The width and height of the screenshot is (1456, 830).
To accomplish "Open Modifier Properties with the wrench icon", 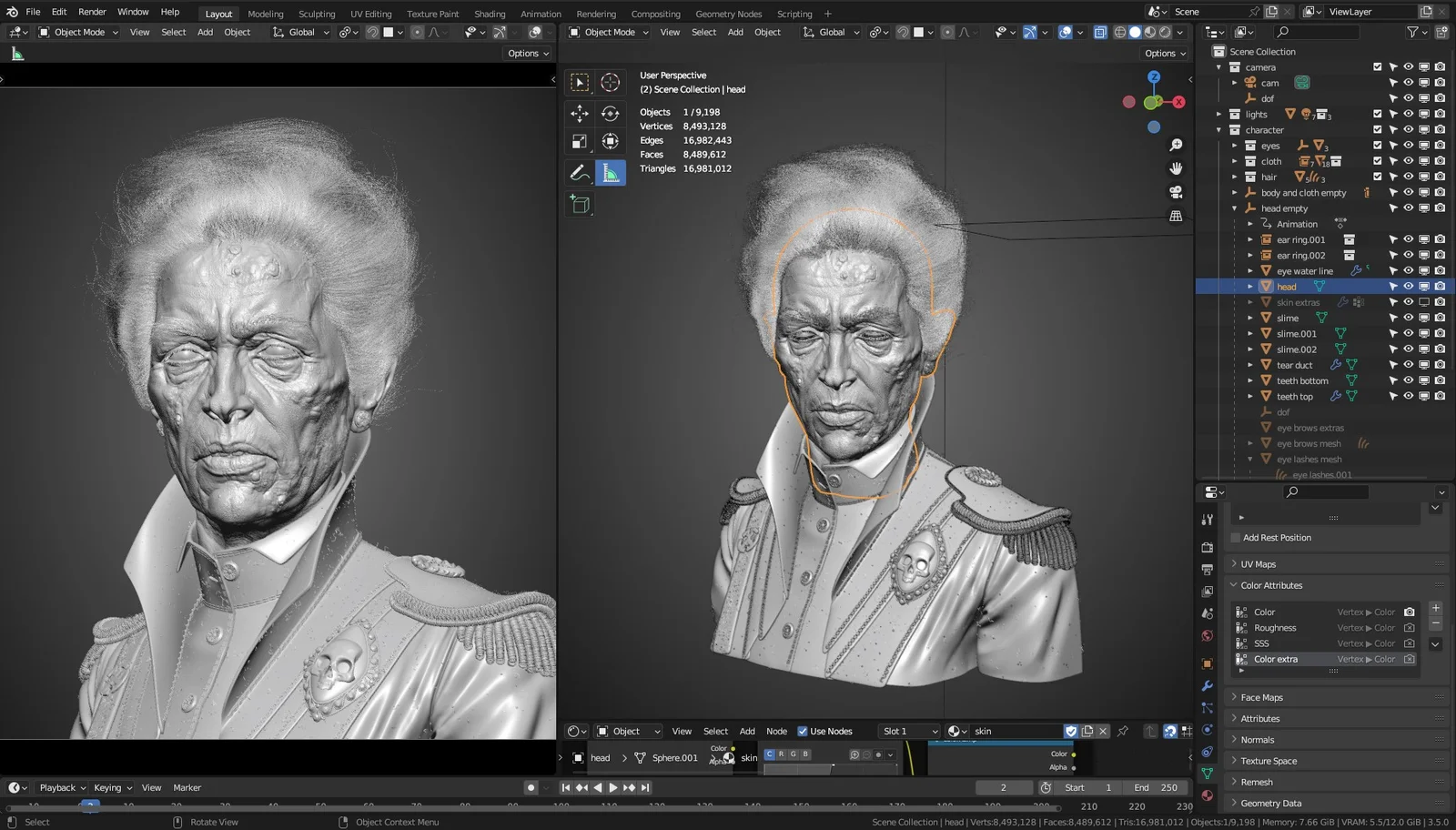I will coord(1208,685).
